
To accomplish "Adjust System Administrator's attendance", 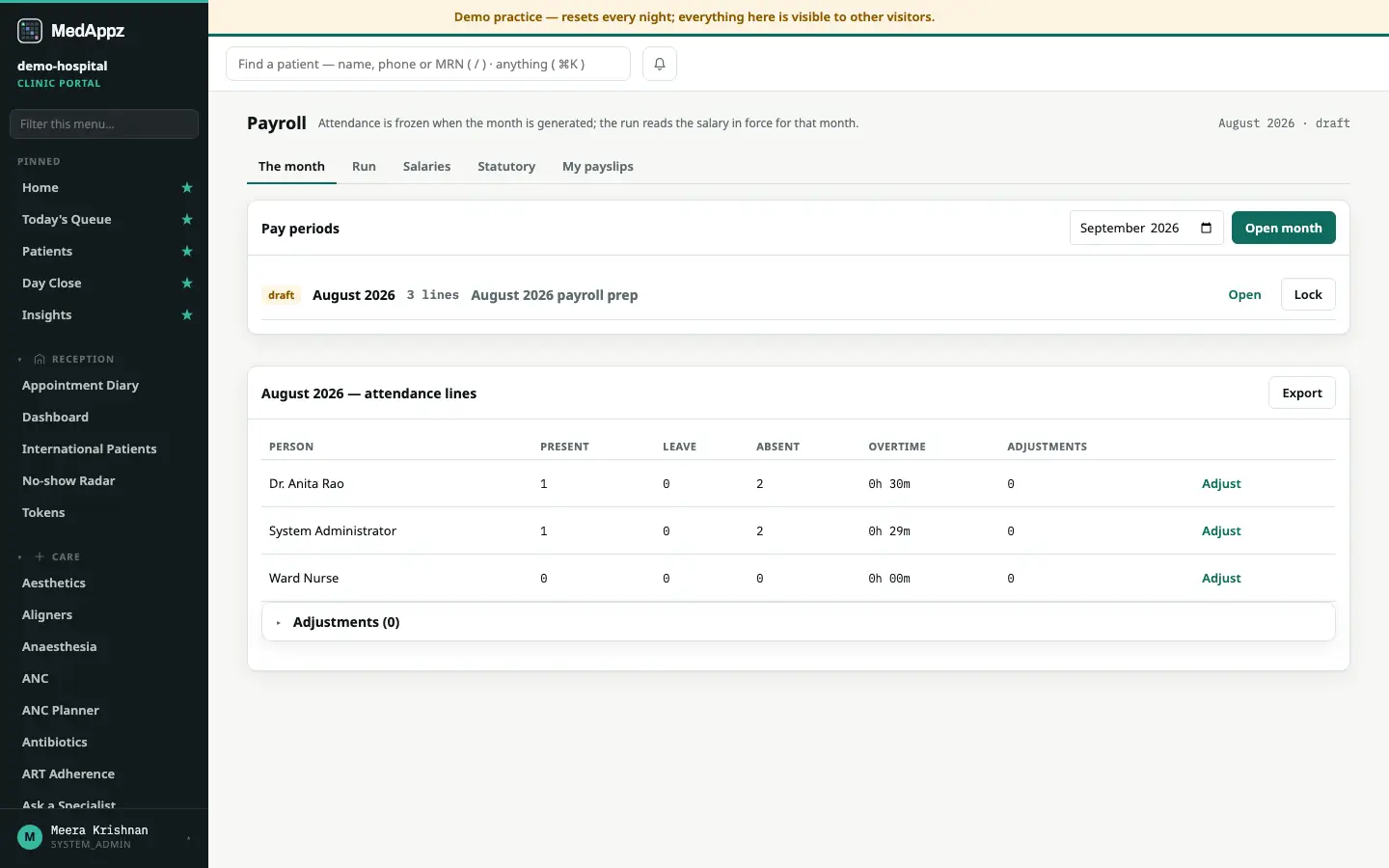I will tap(1221, 530).
